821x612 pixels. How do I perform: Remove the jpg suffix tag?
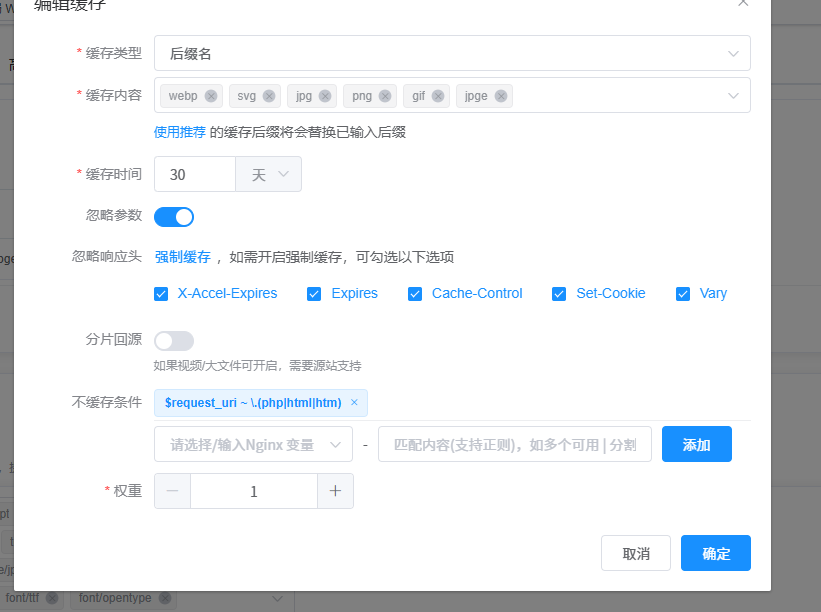[x=325, y=96]
